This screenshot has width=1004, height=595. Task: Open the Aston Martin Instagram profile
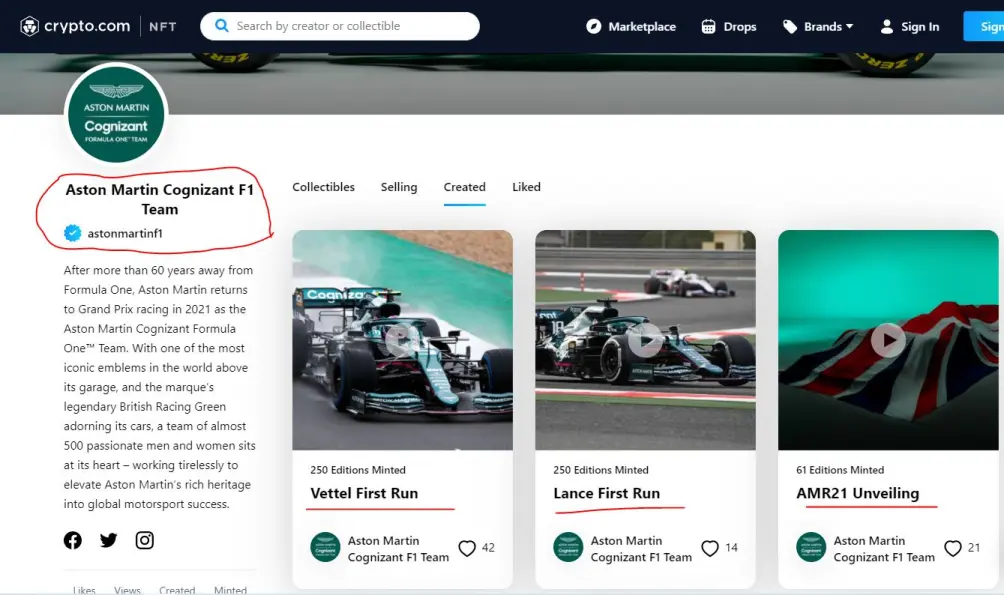tap(145, 540)
